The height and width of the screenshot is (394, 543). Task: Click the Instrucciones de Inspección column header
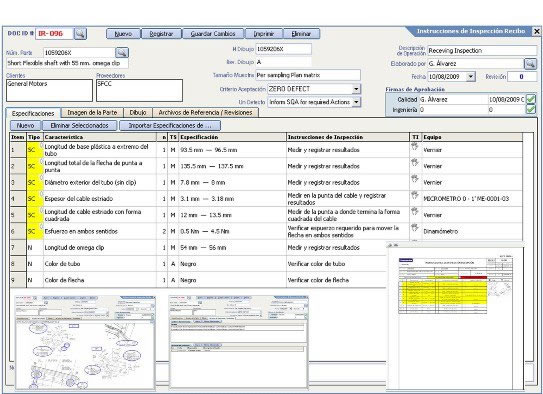pyautogui.click(x=348, y=137)
